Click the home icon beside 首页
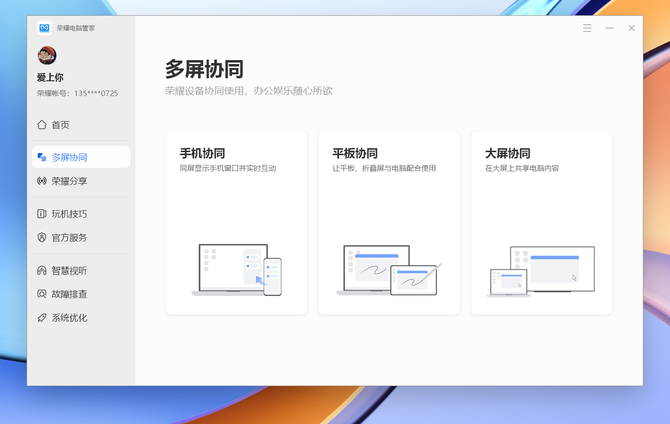Screen dimensions: 670x424 click(x=42, y=125)
